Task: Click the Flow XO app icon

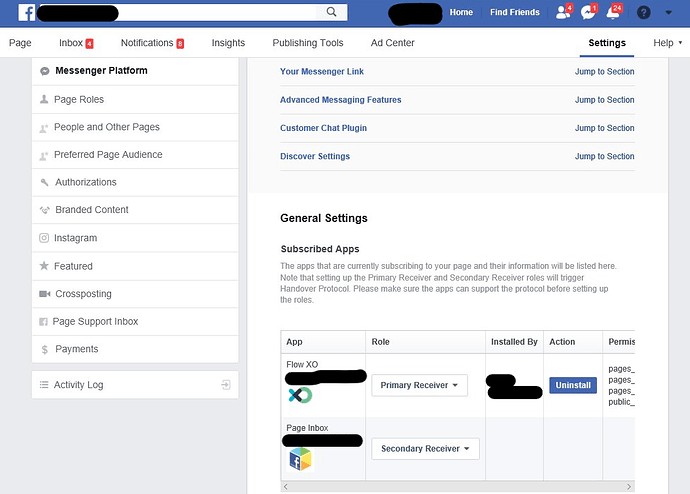Action: pyautogui.click(x=299, y=395)
